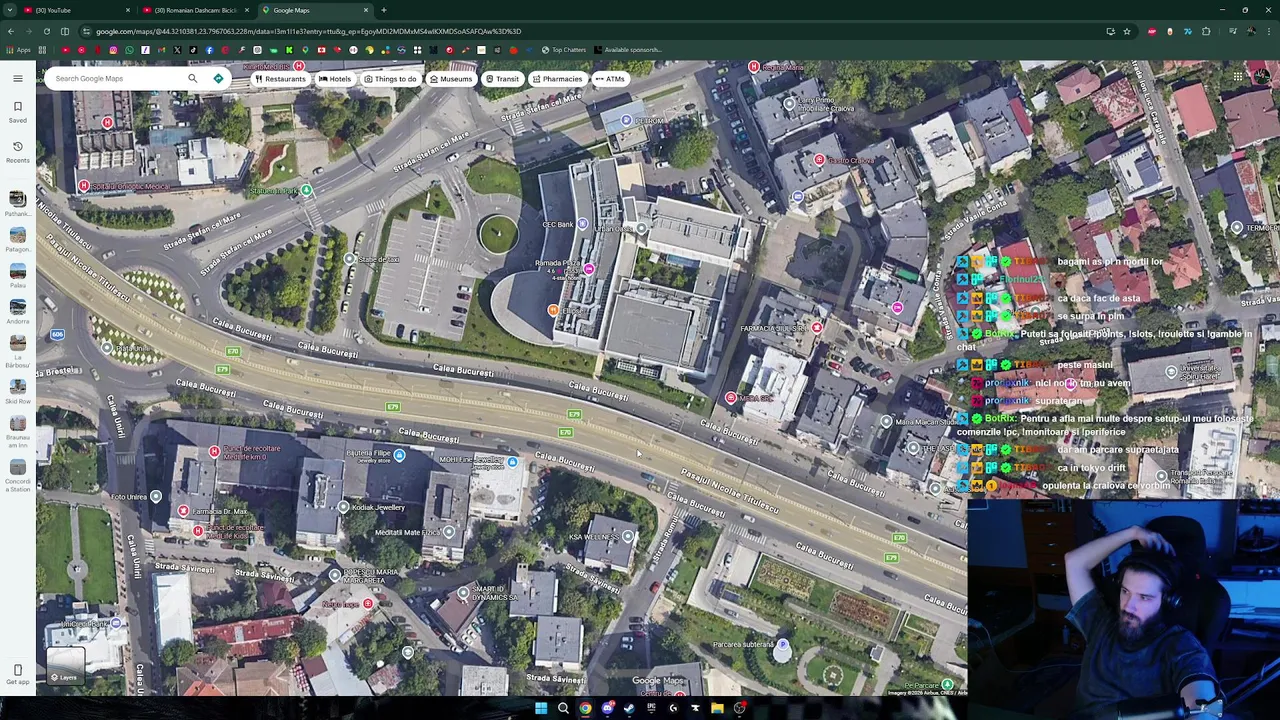Image resolution: width=1280 pixels, height=720 pixels.
Task: Click the CEC Bank map marker
Action: [x=581, y=224]
